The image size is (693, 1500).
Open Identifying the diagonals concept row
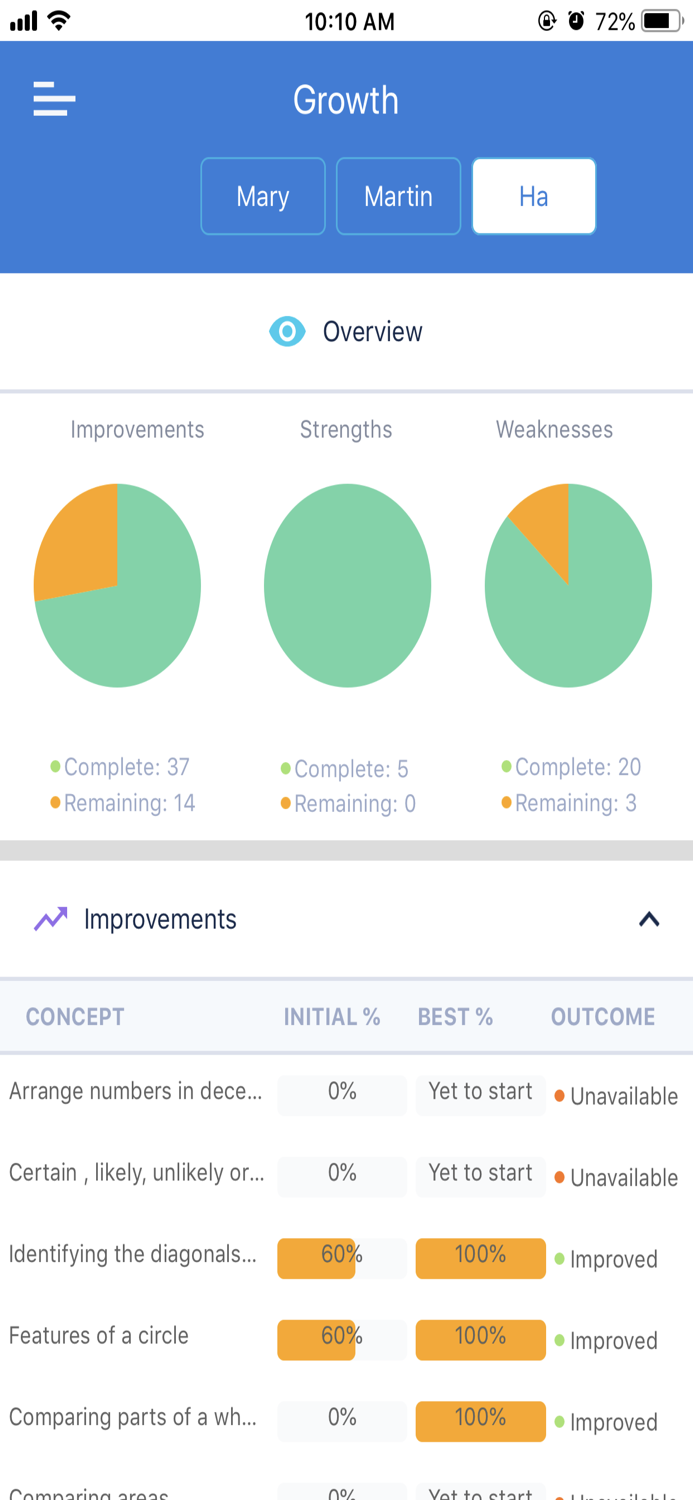133,1254
